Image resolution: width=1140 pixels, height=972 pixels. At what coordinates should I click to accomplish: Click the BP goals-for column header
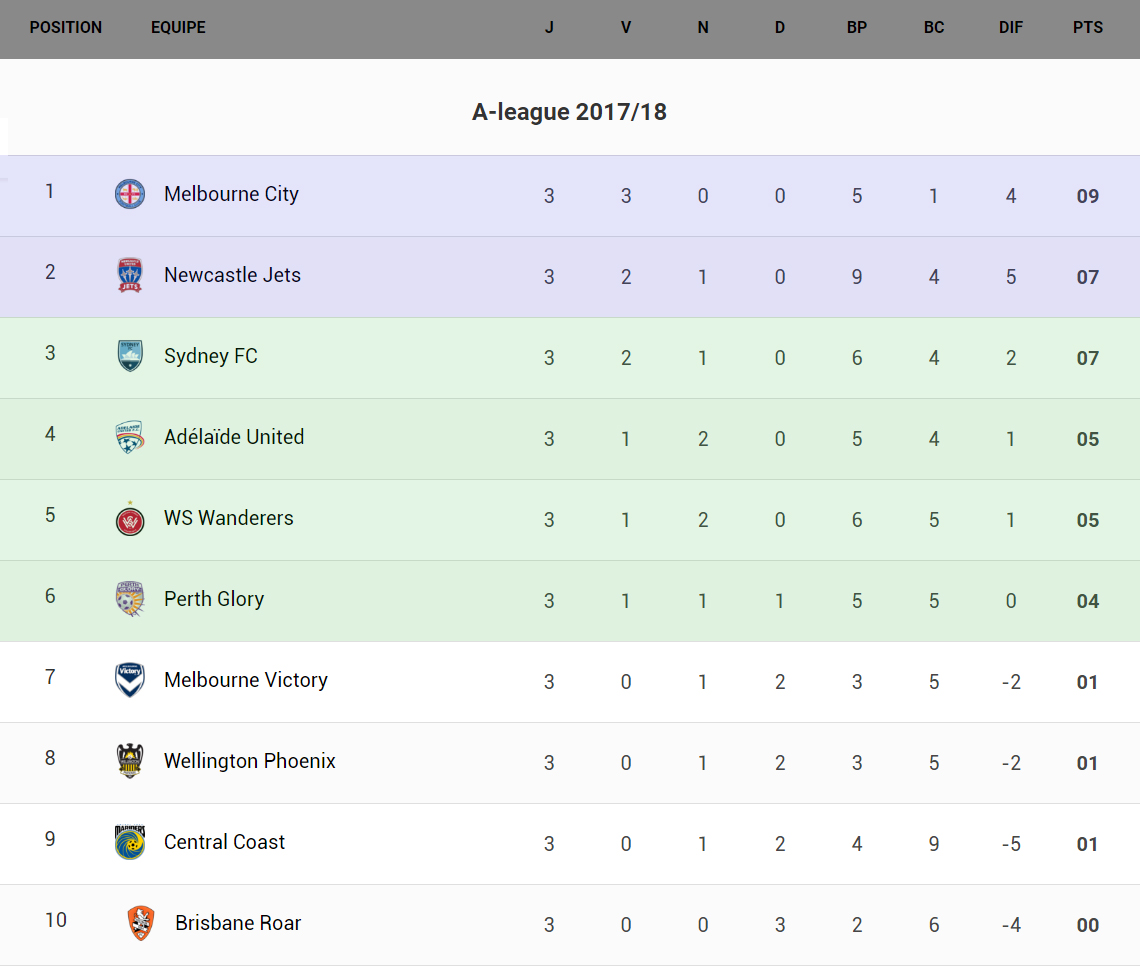857,28
